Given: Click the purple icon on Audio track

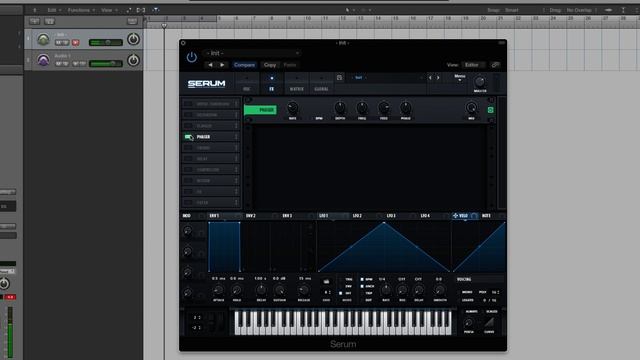Looking at the screenshot, I should point(43,60).
